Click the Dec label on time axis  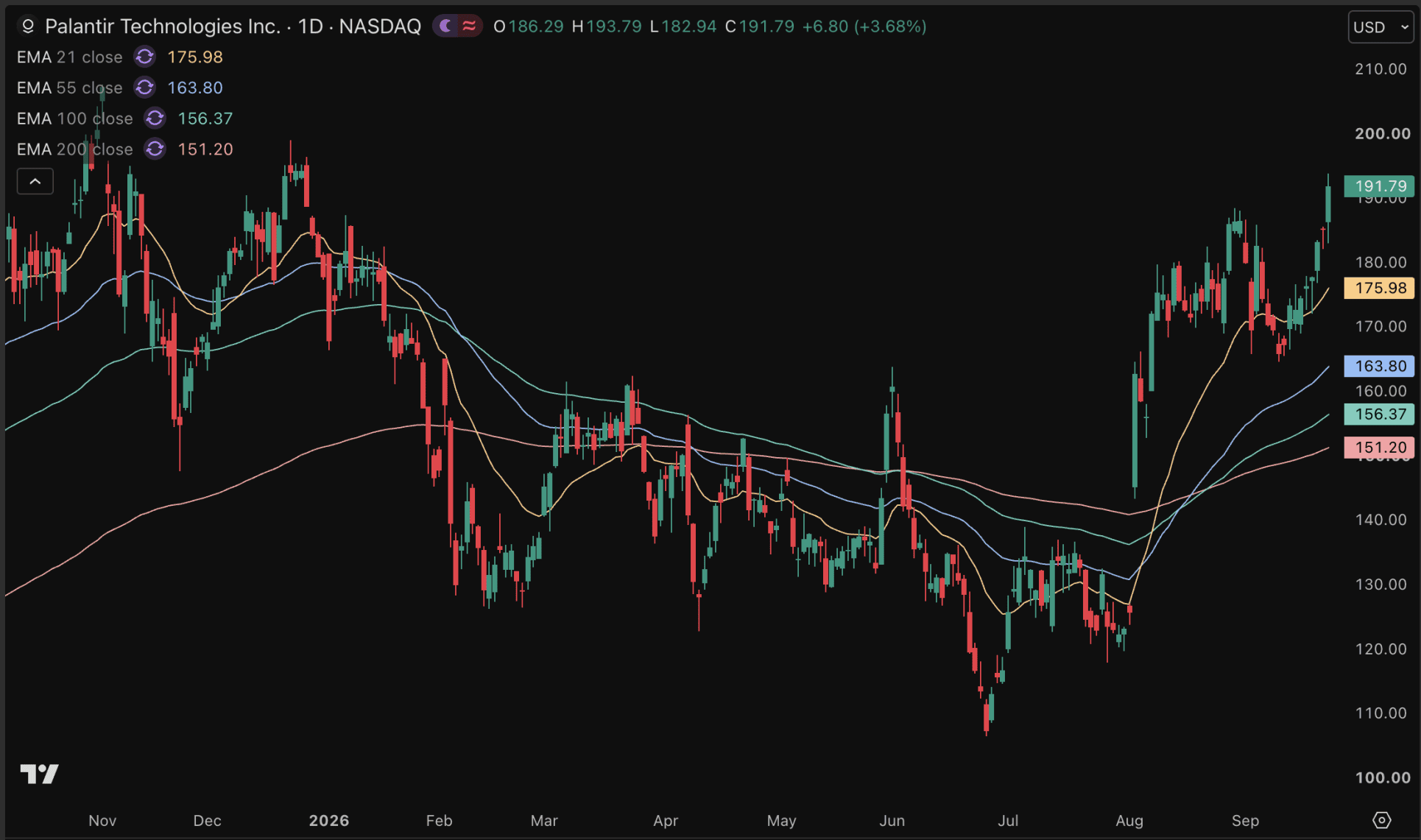(207, 820)
